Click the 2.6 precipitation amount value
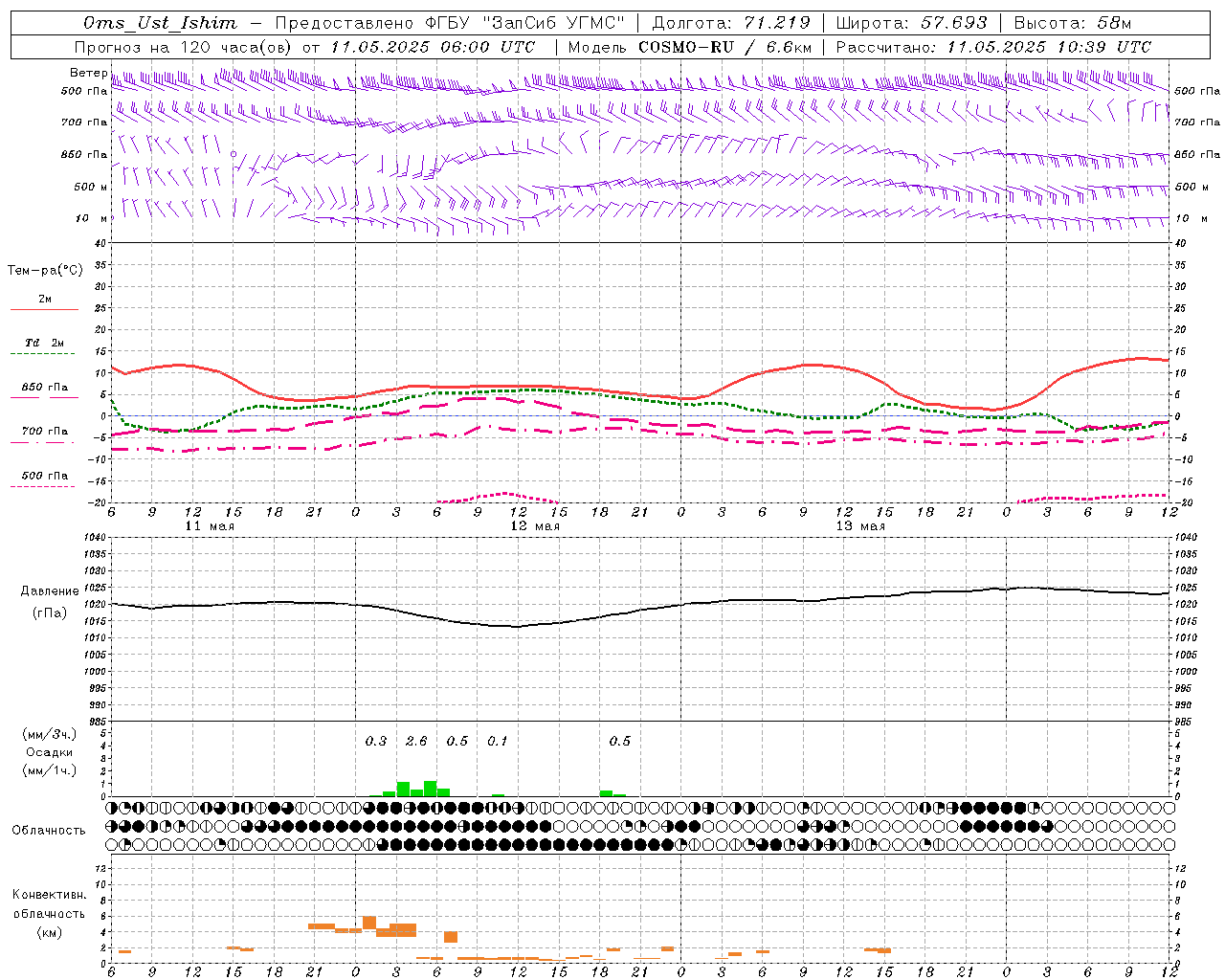The width and height of the screenshot is (1225, 980). (x=416, y=741)
